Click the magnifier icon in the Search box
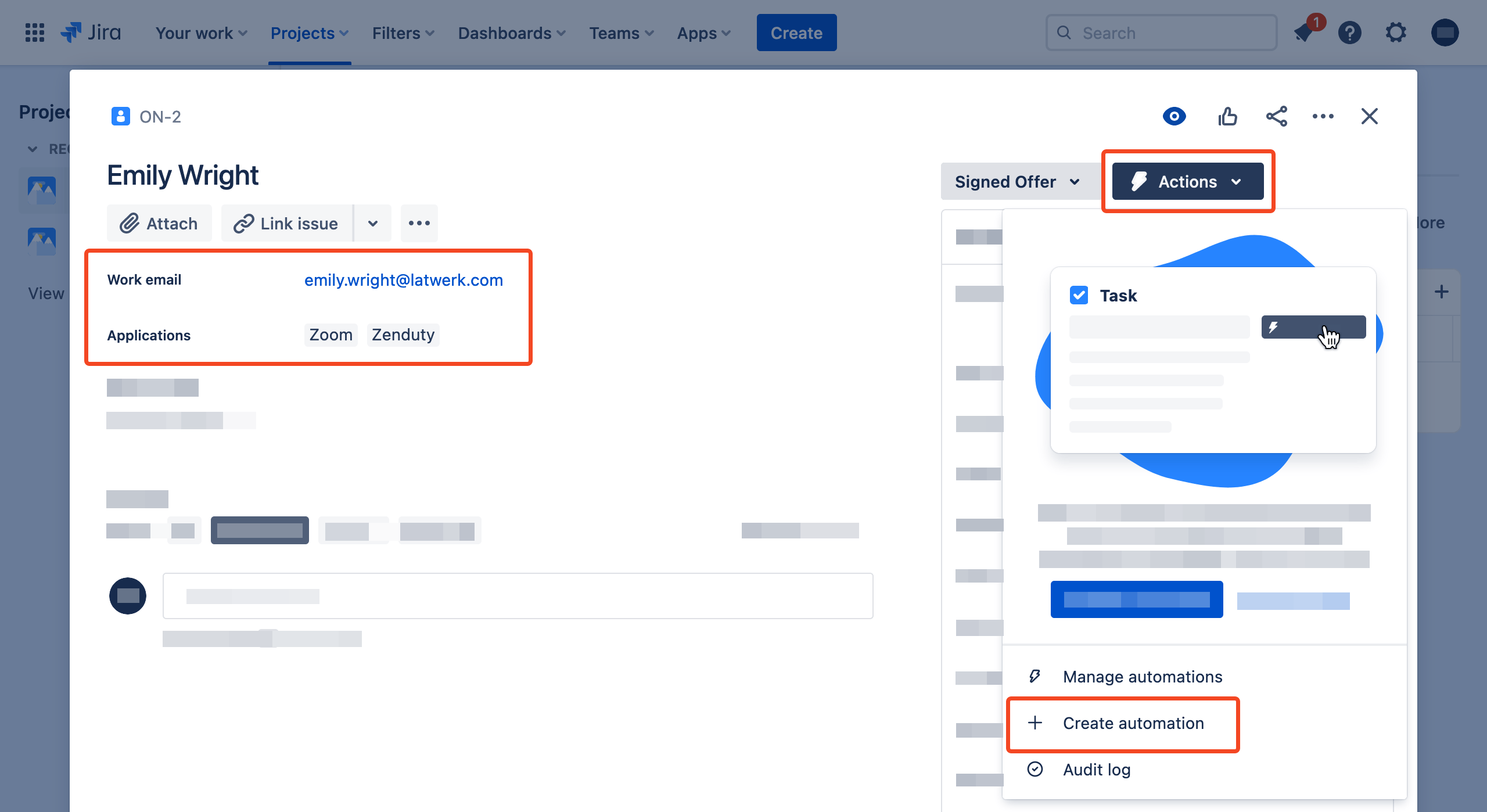The height and width of the screenshot is (812, 1487). pos(1064,33)
